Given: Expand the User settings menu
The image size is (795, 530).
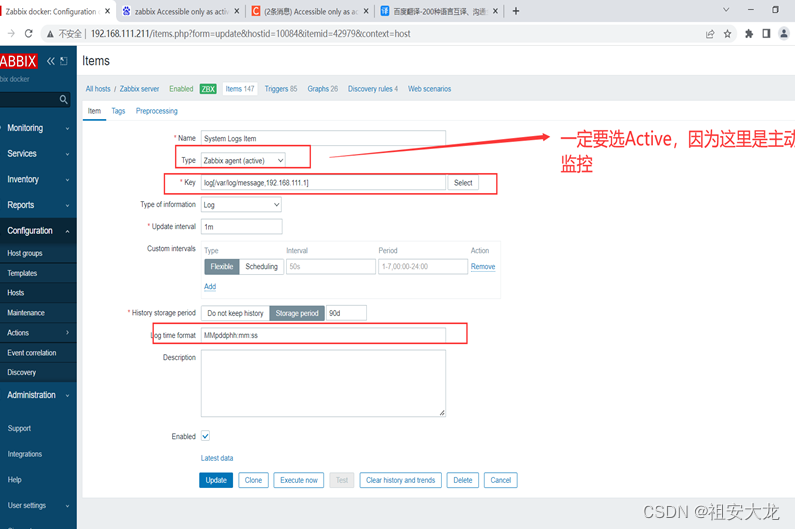Looking at the screenshot, I should [38, 505].
